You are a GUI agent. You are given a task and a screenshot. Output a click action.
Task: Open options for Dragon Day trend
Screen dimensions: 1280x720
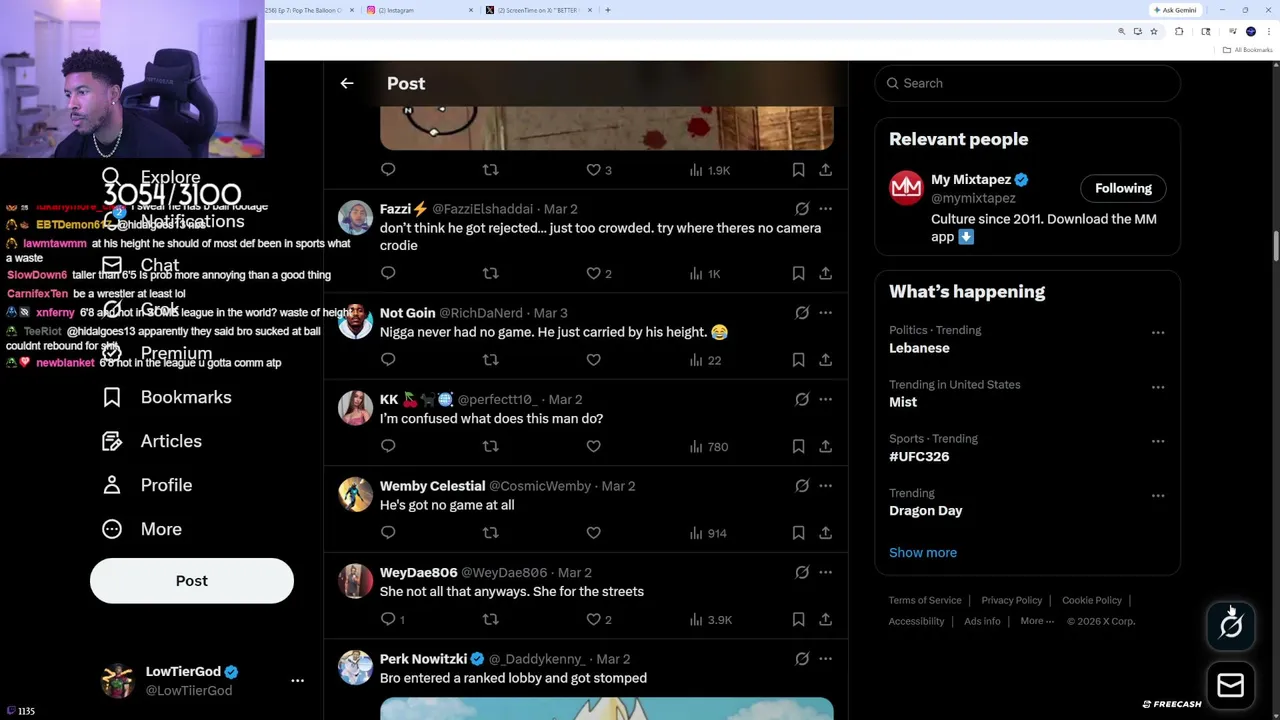tap(1158, 496)
